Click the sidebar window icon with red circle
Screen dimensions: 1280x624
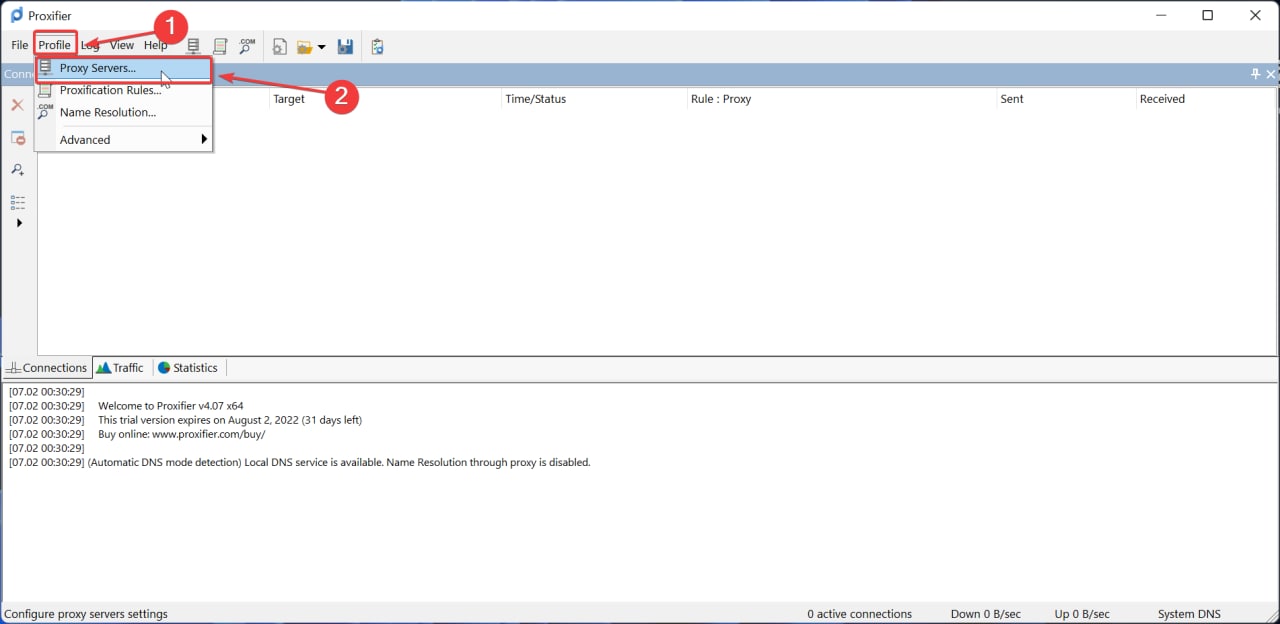point(18,138)
